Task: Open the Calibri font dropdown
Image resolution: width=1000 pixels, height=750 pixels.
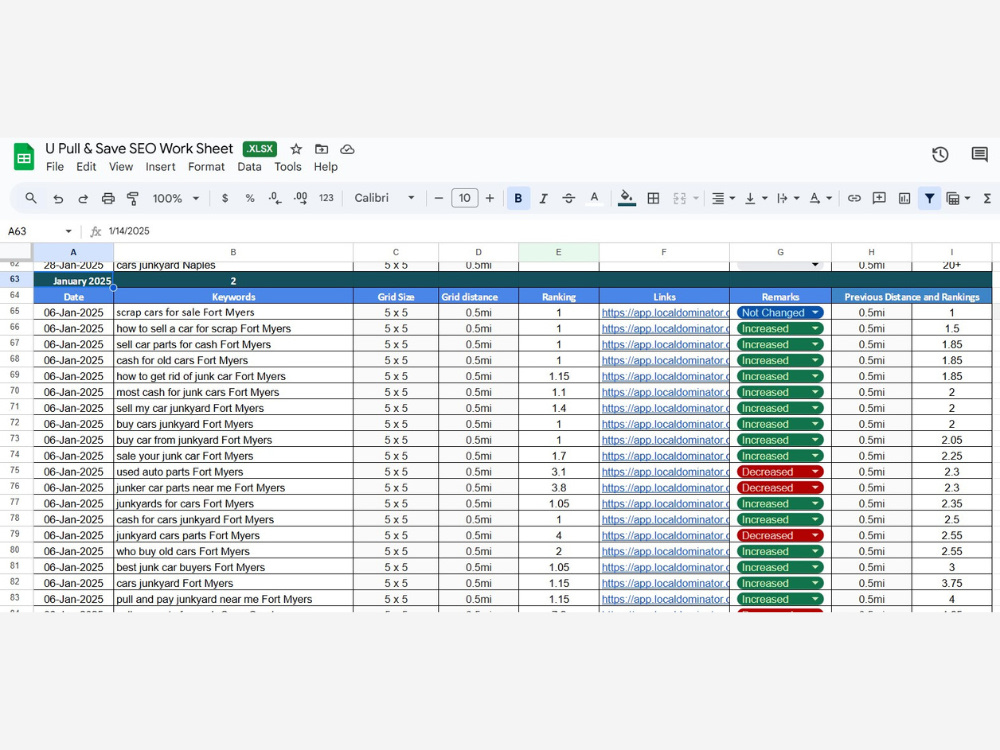Action: (x=384, y=198)
